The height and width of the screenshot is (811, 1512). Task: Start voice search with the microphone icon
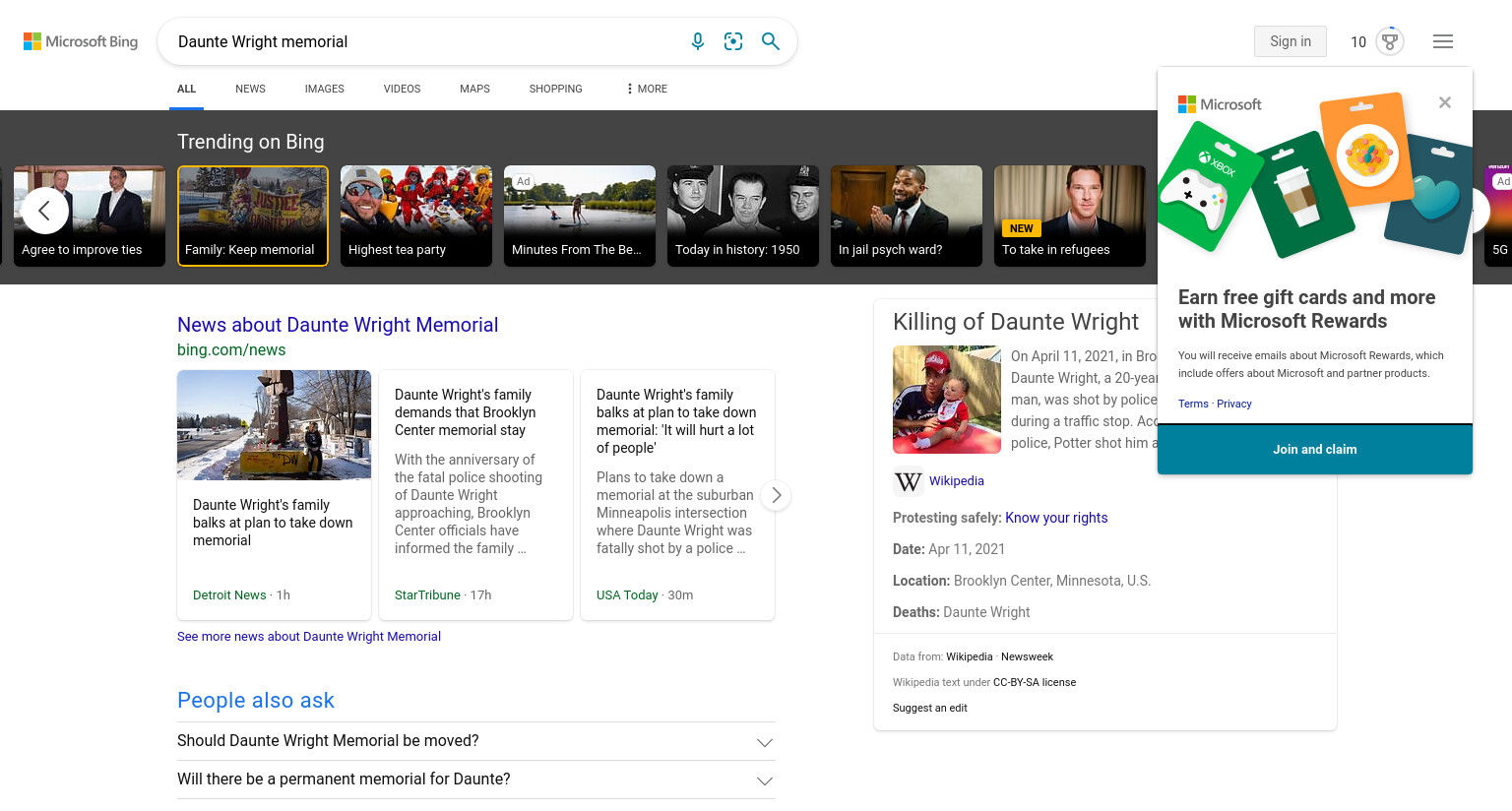[698, 41]
